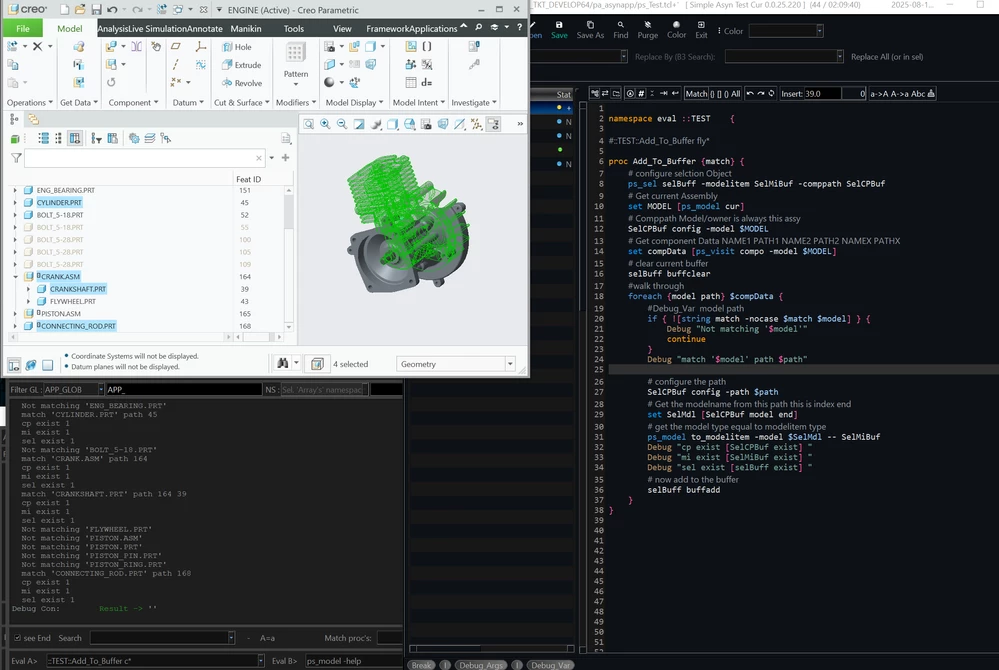This screenshot has width=999, height=670.
Task: Click the Zoom Out icon above the 3D view
Action: pyautogui.click(x=342, y=124)
